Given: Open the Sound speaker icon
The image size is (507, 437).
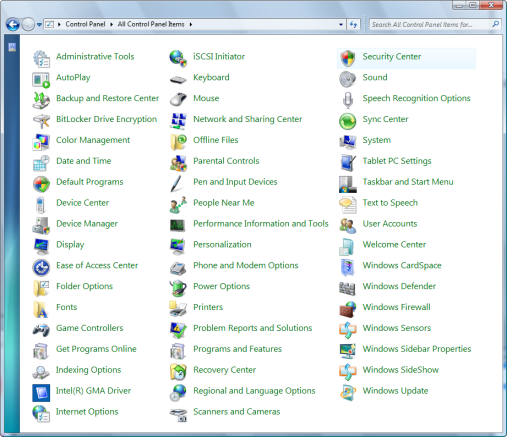Looking at the screenshot, I should 348,79.
